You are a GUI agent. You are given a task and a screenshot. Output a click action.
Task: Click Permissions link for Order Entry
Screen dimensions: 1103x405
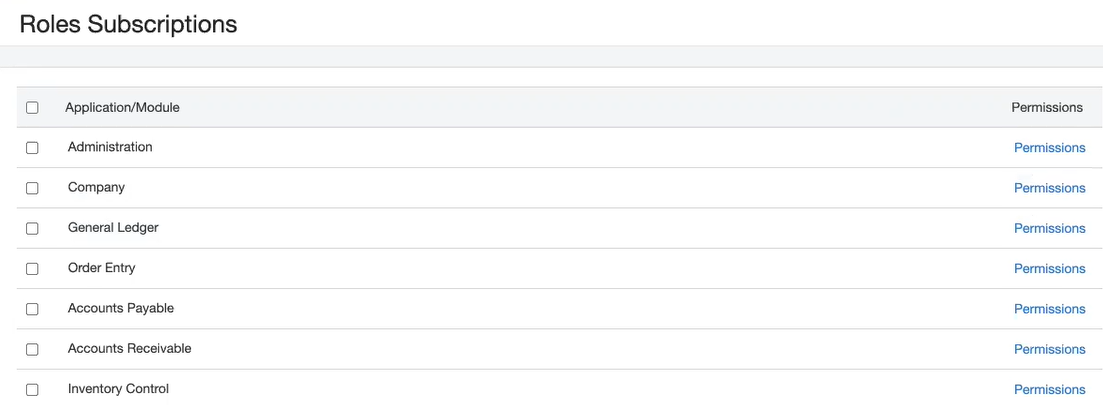coord(1049,269)
